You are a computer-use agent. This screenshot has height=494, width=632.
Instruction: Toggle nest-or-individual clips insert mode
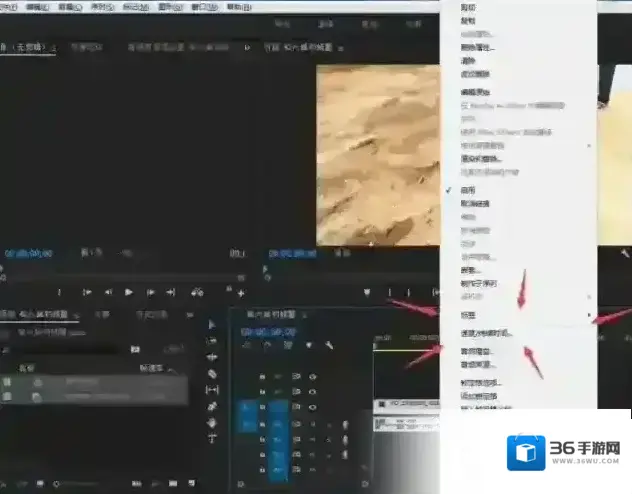(246, 345)
